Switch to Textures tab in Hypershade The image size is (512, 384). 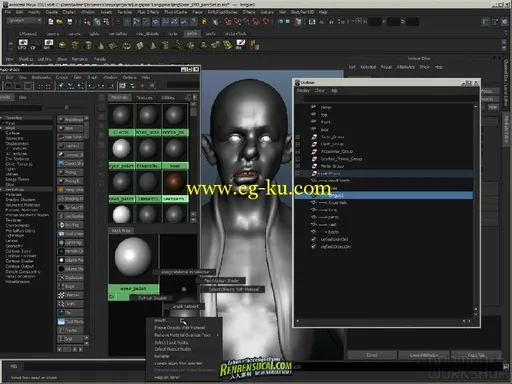coord(145,98)
